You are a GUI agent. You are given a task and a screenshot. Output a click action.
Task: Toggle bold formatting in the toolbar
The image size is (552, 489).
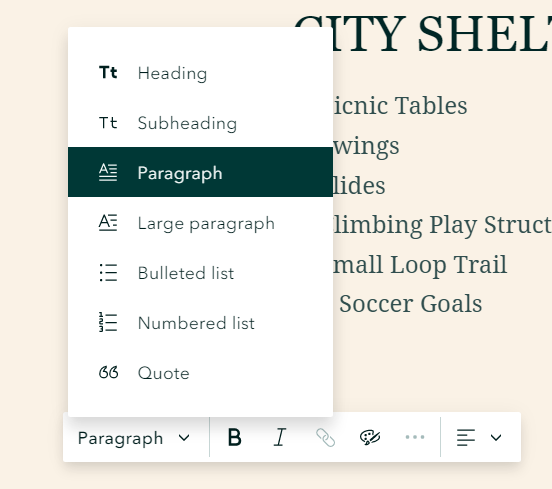pyautogui.click(x=234, y=437)
